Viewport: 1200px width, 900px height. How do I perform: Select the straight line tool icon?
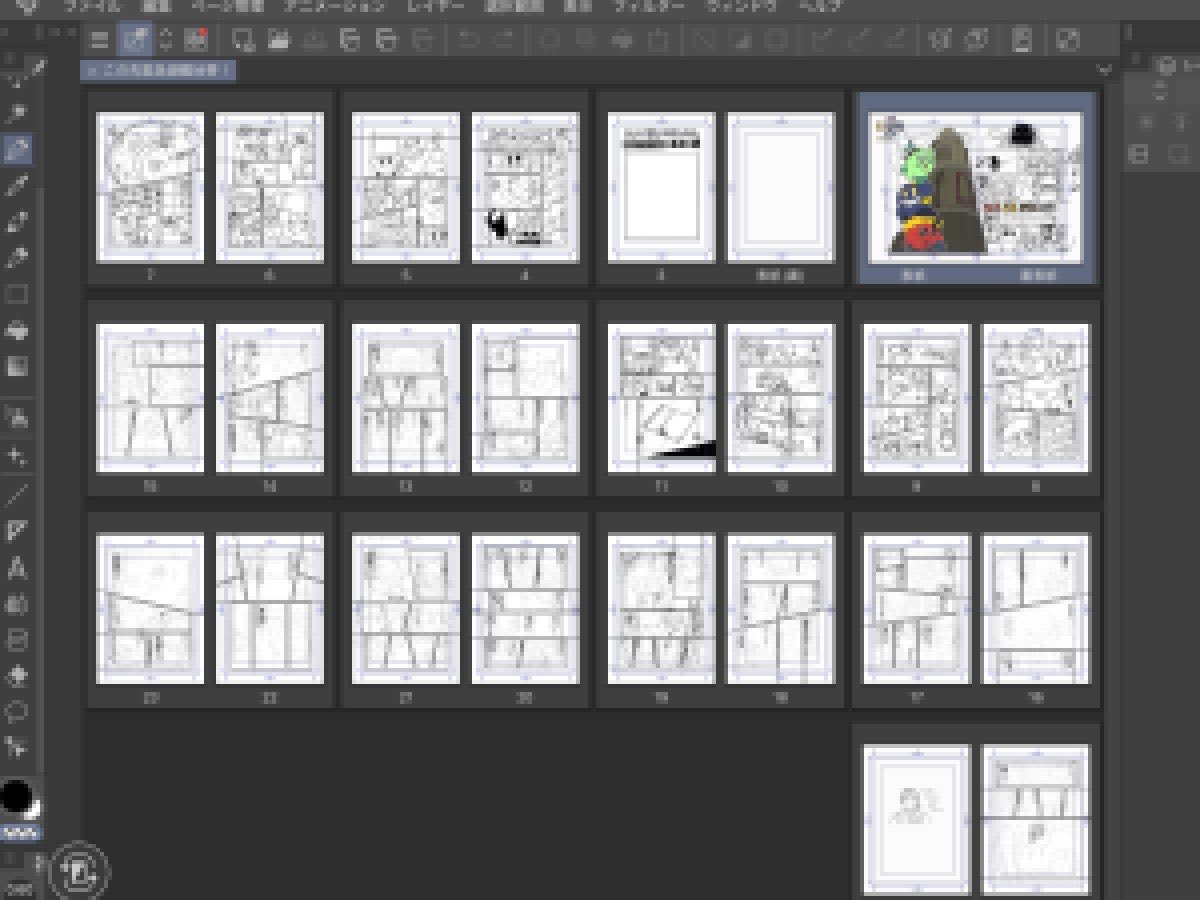point(17,494)
